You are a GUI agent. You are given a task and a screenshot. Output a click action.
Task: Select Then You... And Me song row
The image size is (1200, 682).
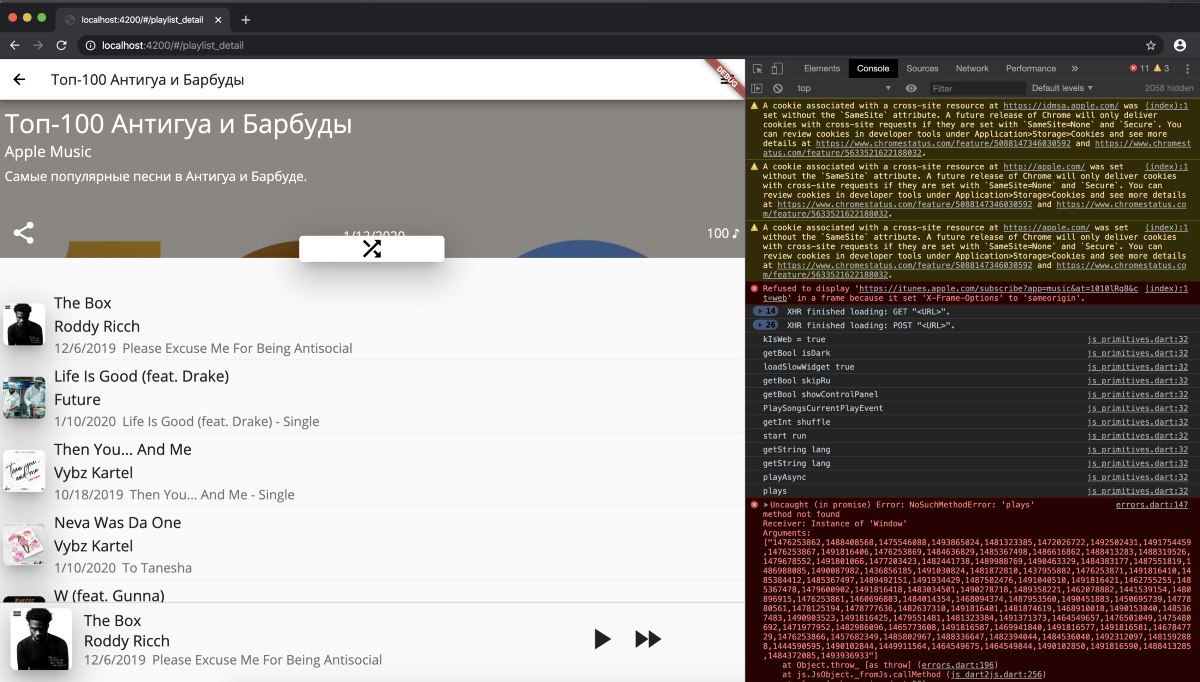[x=372, y=471]
